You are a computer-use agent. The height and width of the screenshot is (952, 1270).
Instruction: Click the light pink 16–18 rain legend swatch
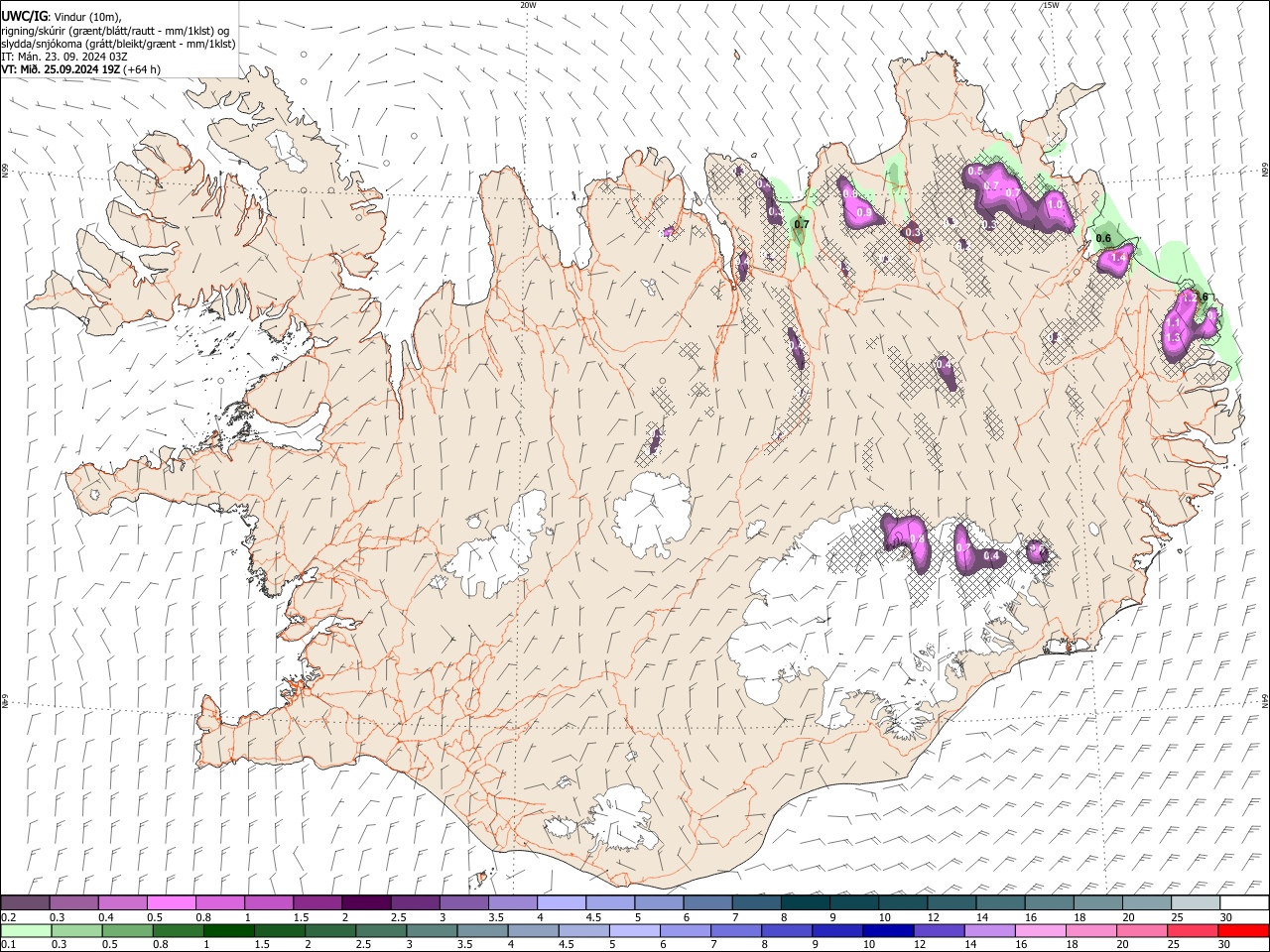[1040, 930]
